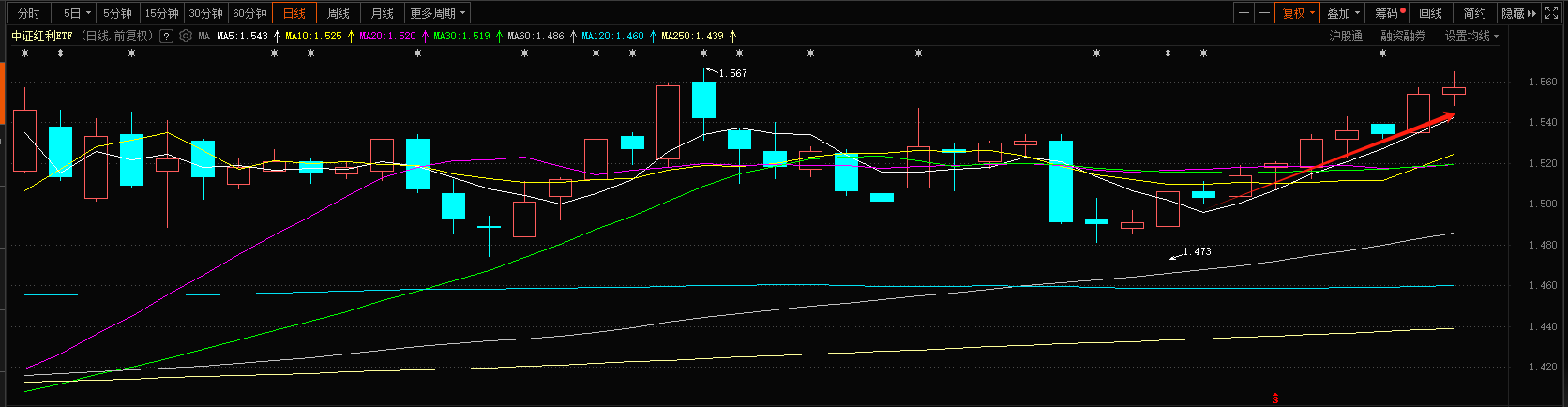Hide side panel with 隐藏 button
Image resolution: width=1568 pixels, height=407 pixels.
[1518, 13]
